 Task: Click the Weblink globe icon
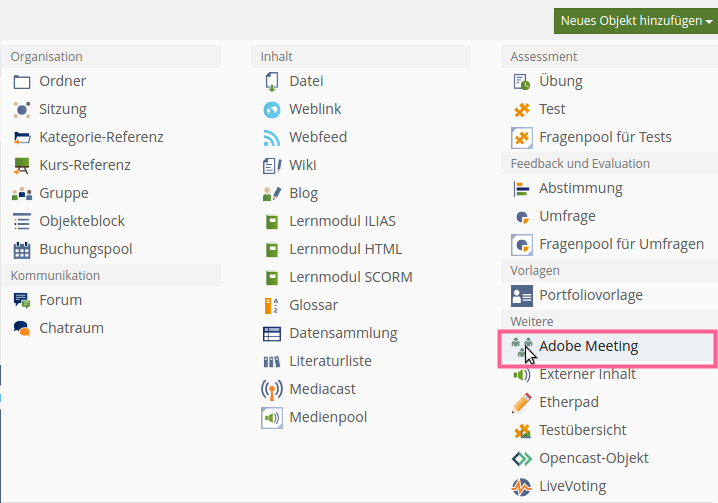[x=272, y=109]
